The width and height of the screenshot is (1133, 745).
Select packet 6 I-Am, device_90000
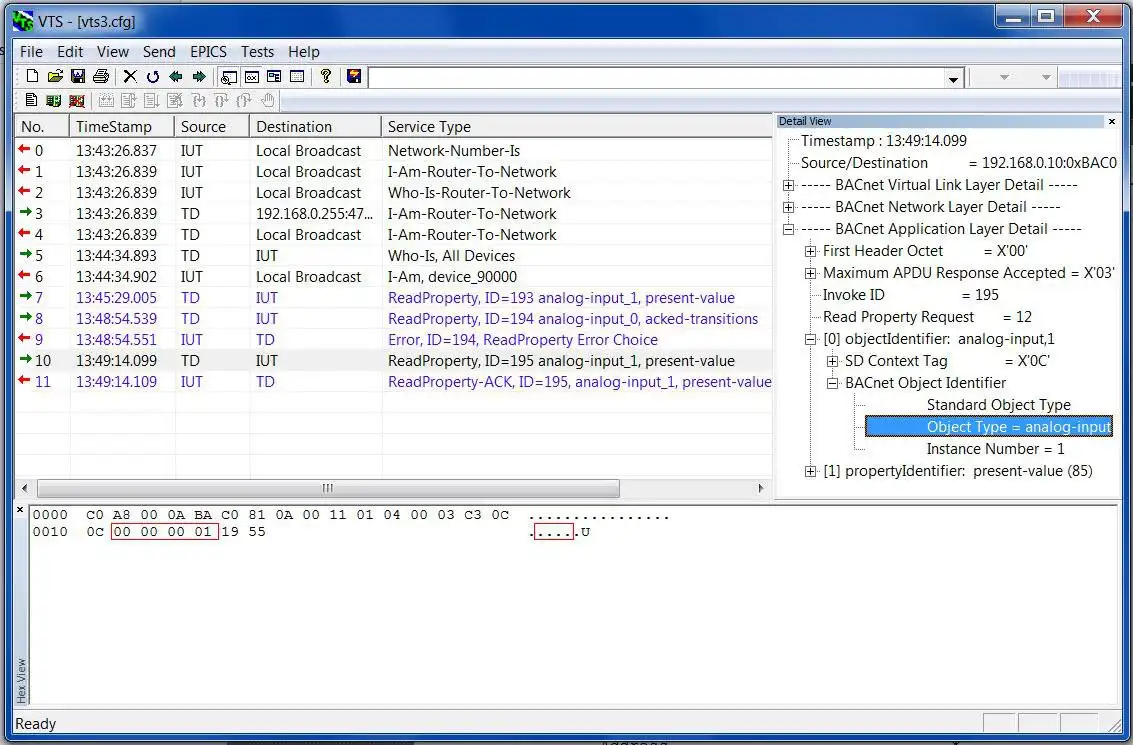pos(394,276)
